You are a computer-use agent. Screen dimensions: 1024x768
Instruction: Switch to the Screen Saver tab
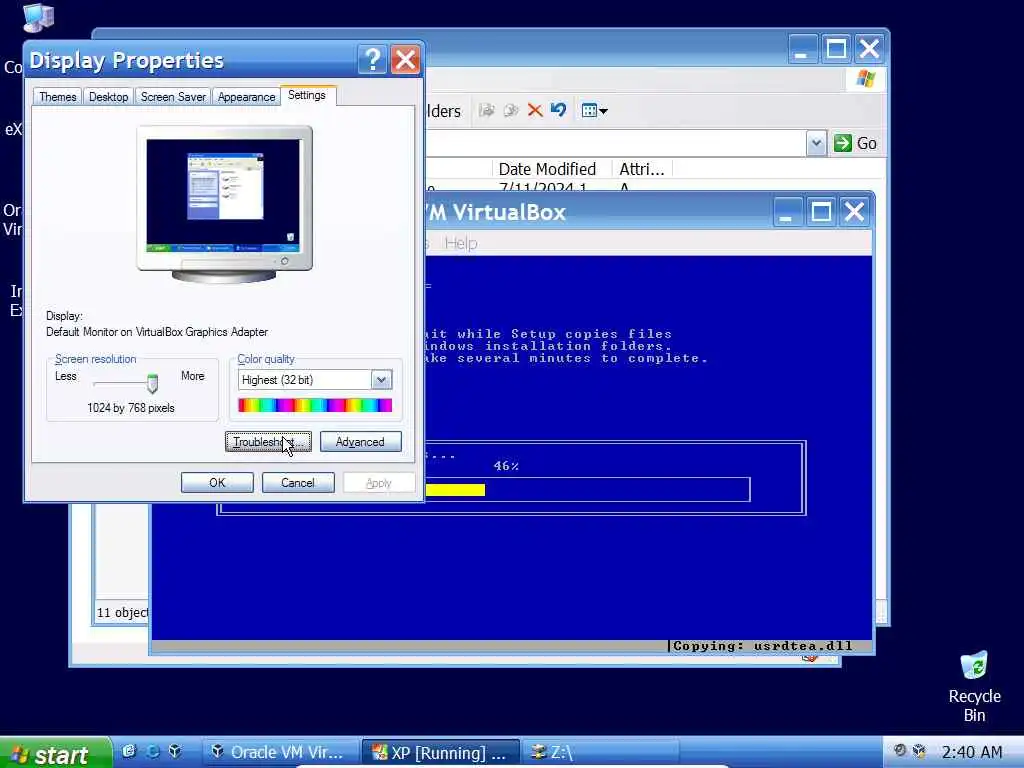pos(173,97)
